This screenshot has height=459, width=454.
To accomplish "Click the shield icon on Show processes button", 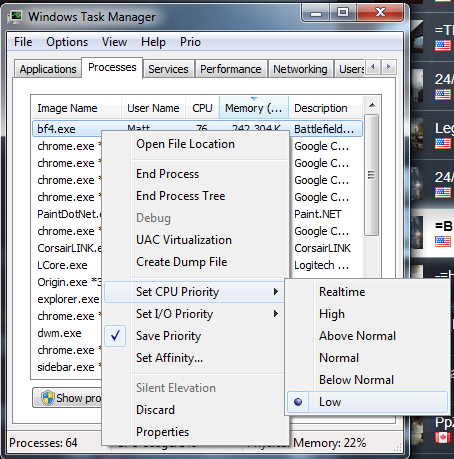I will pyautogui.click(x=47, y=398).
